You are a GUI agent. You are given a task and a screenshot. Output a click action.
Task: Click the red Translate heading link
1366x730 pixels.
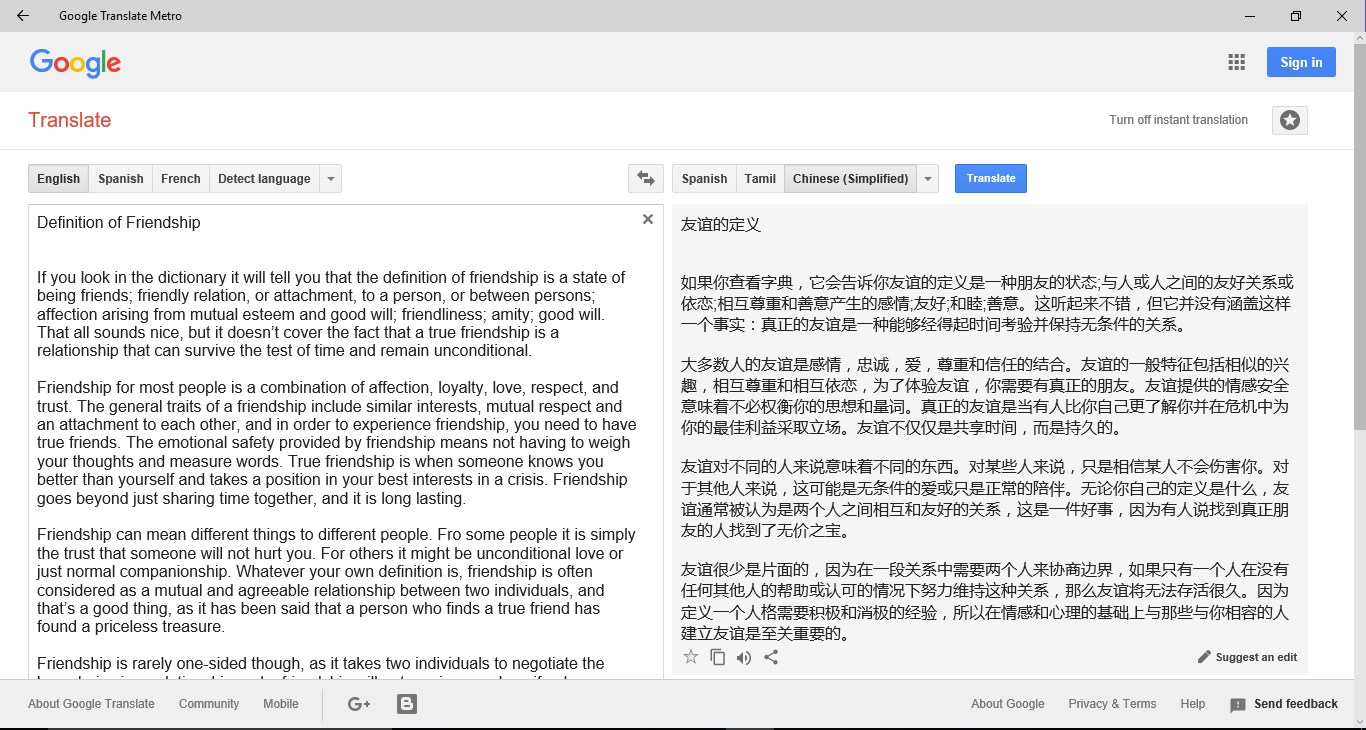click(x=70, y=120)
